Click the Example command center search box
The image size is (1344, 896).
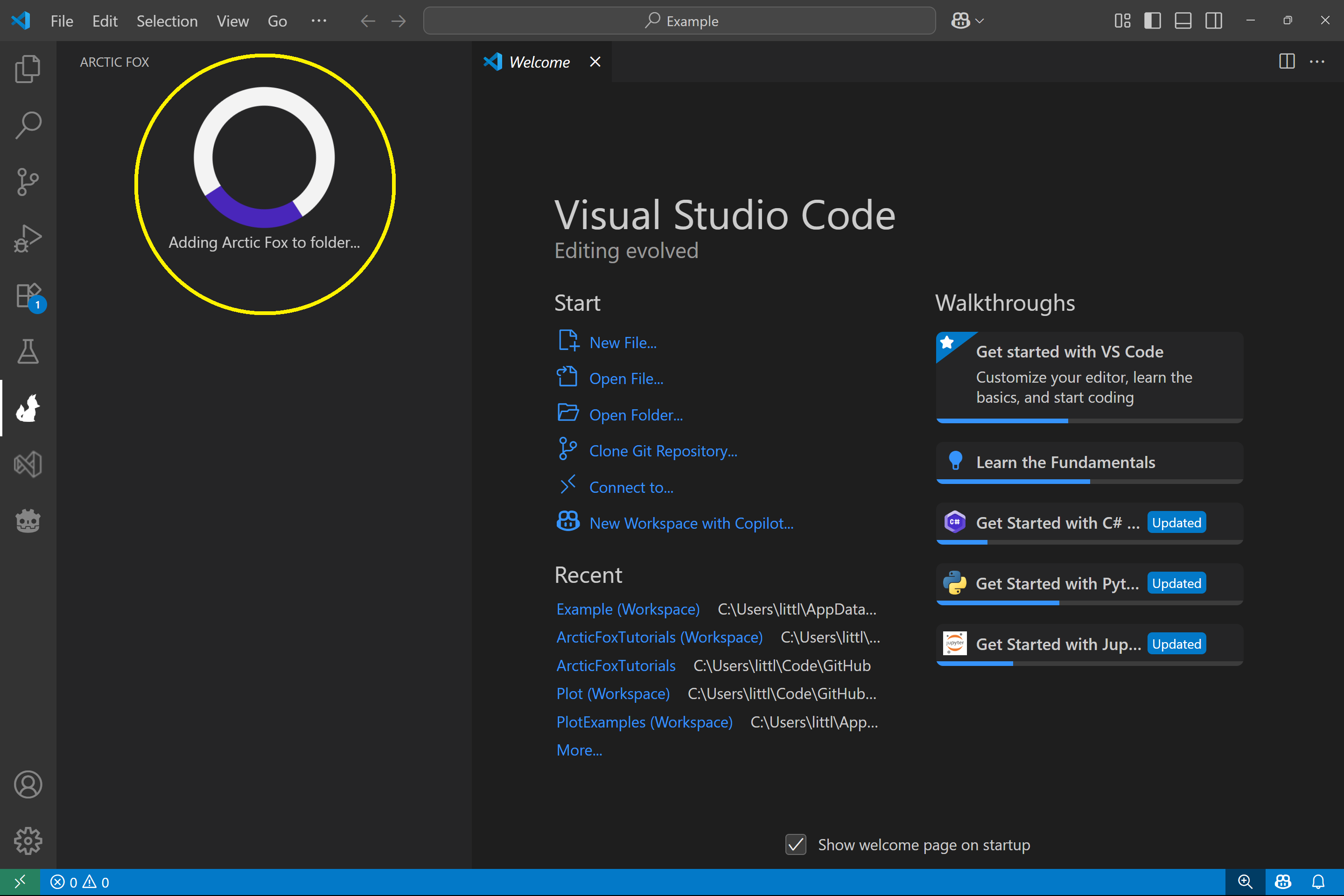(679, 21)
